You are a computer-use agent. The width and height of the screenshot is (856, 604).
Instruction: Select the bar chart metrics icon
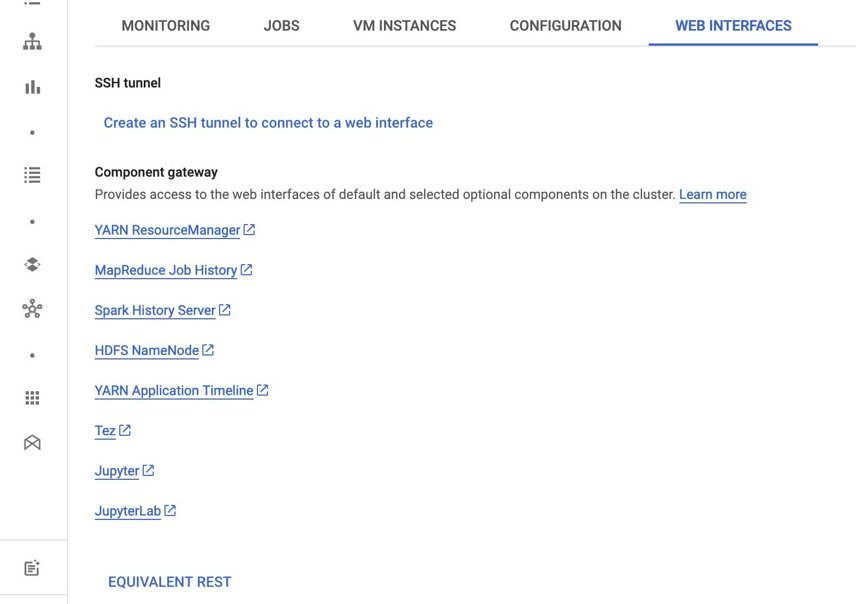click(x=32, y=87)
